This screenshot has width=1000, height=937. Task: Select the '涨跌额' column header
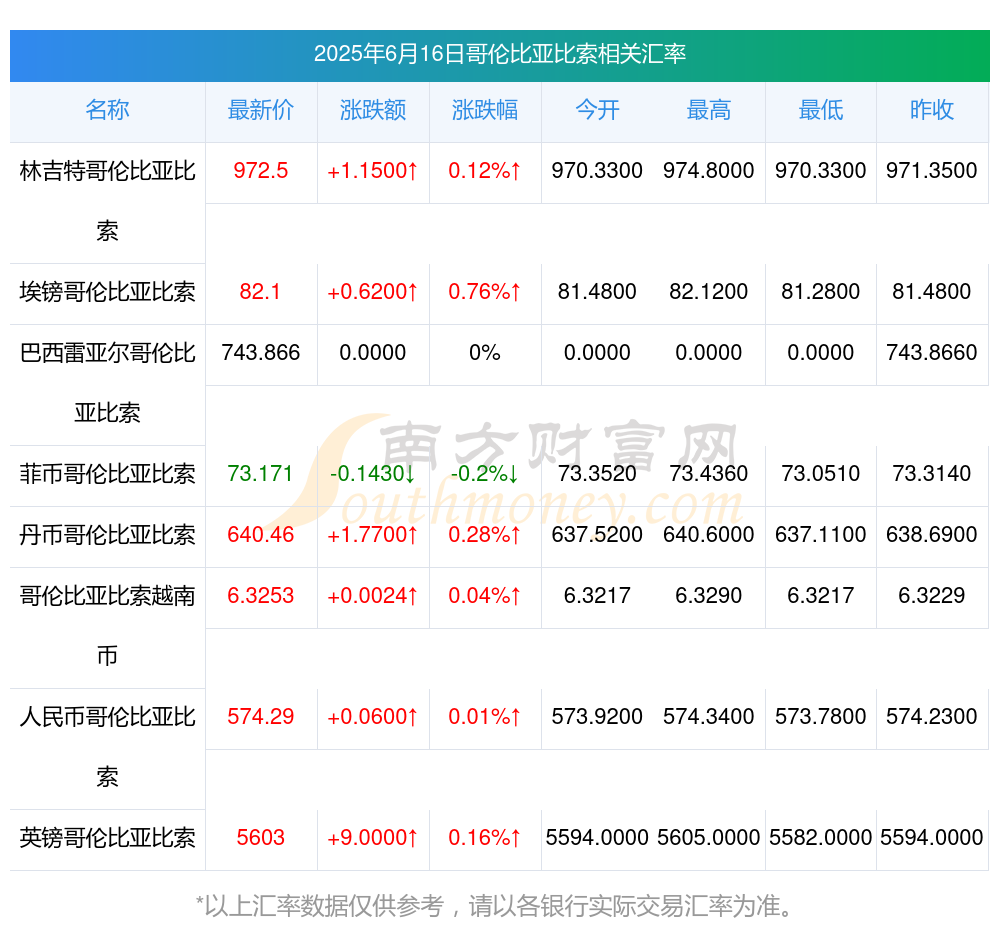[372, 110]
